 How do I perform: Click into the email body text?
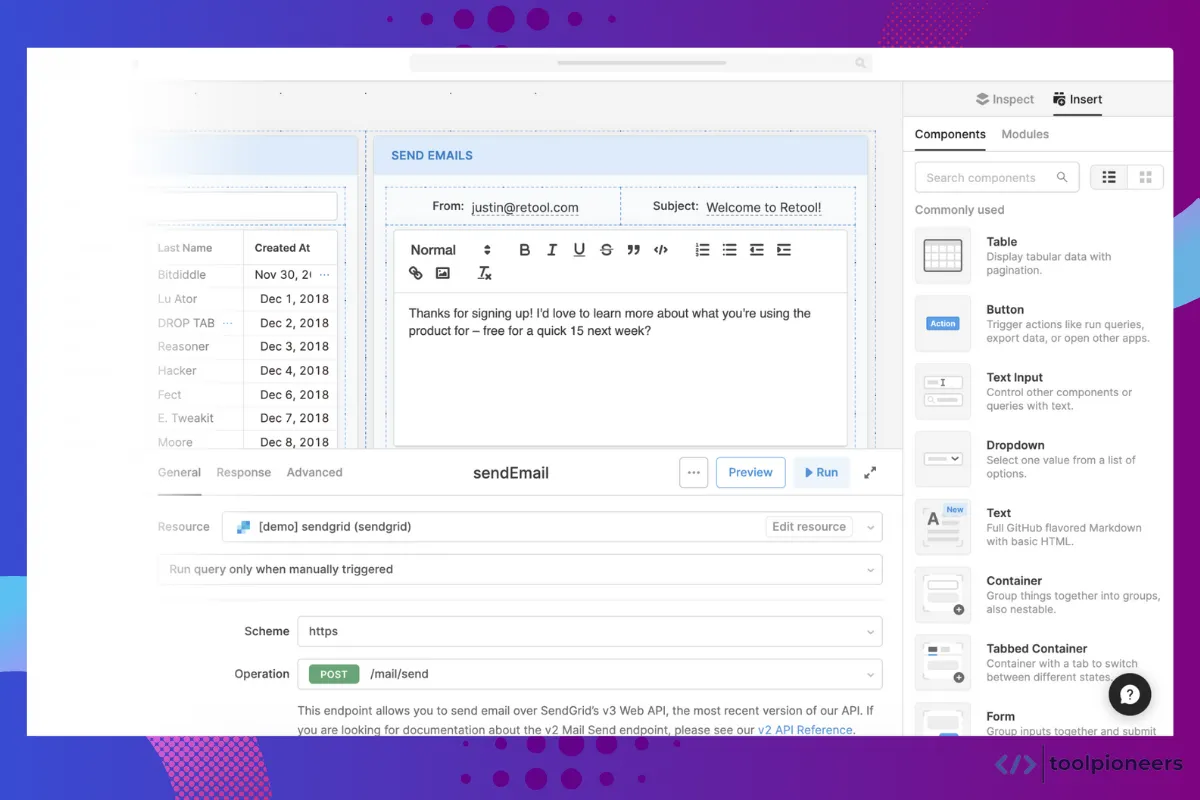[609, 322]
